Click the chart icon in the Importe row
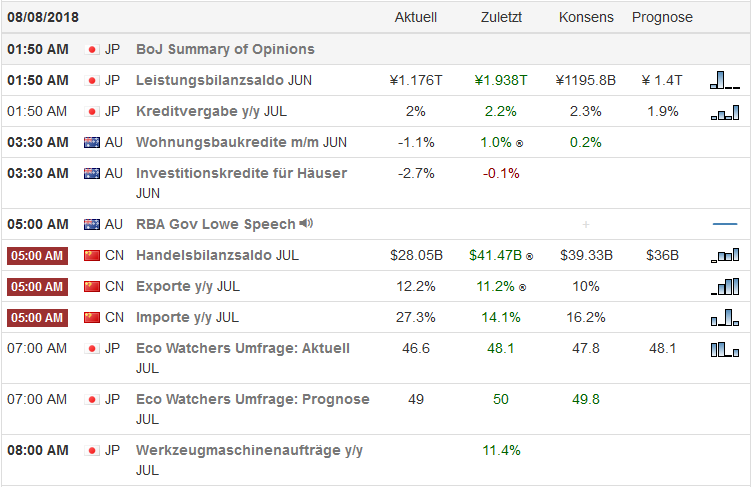752x487 pixels. 725,318
